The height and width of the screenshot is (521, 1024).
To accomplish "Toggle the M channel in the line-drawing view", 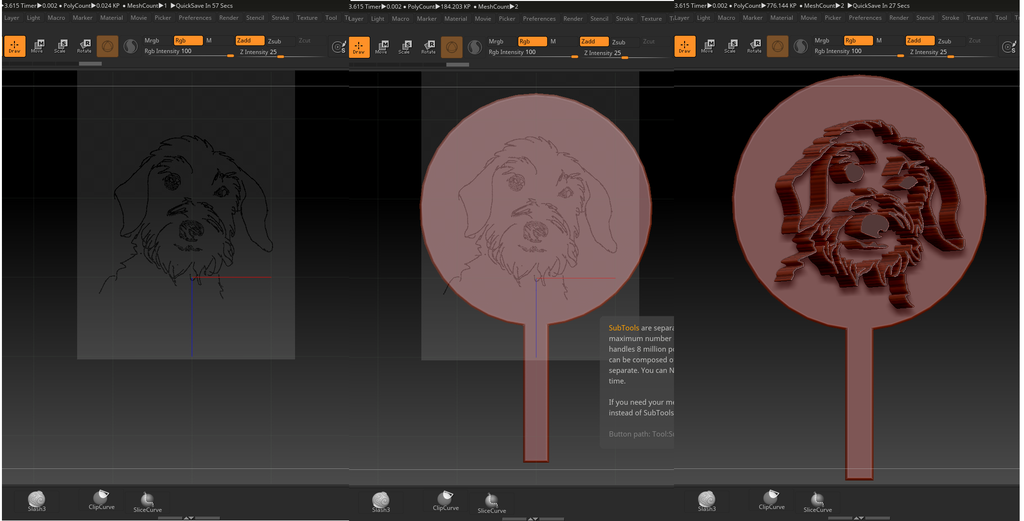I will point(209,40).
